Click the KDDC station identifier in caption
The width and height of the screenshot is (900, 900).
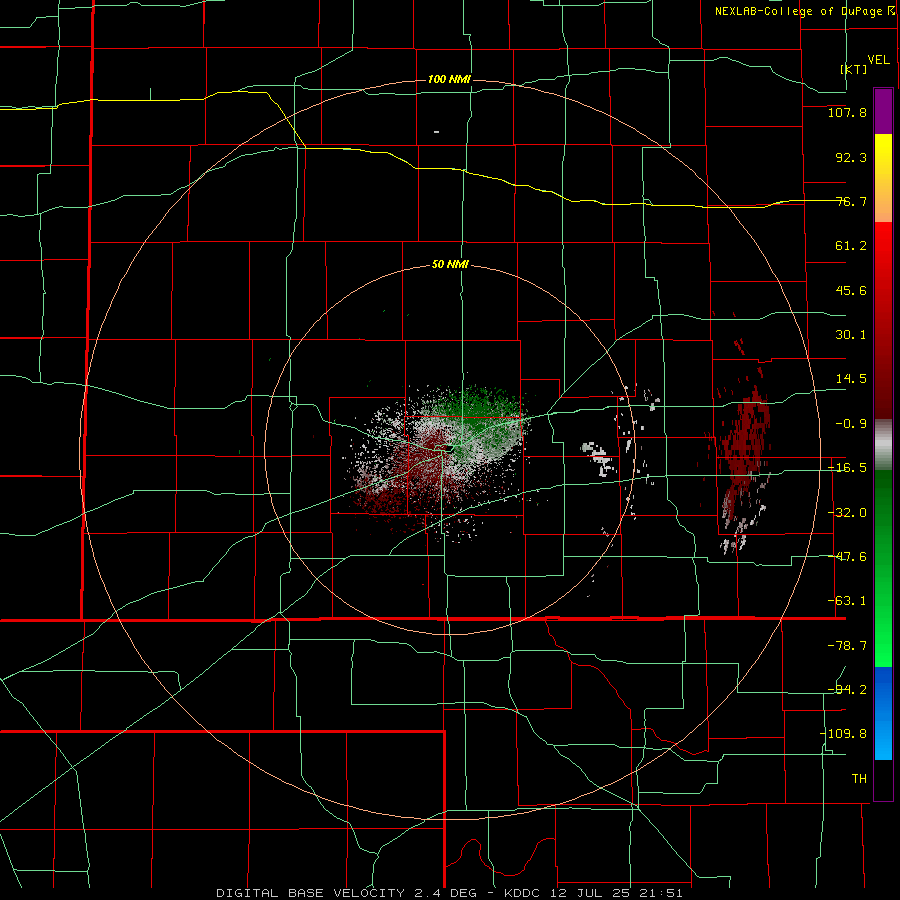[x=521, y=893]
